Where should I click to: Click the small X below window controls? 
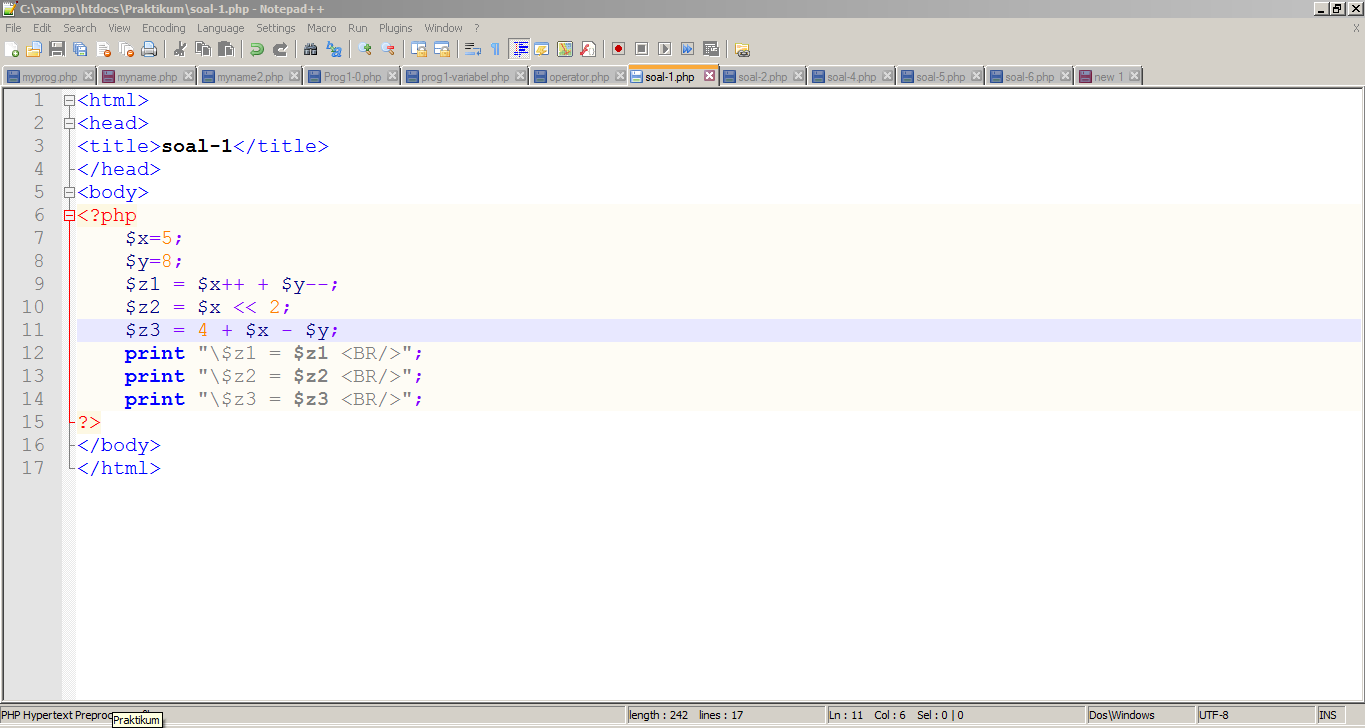(1356, 28)
